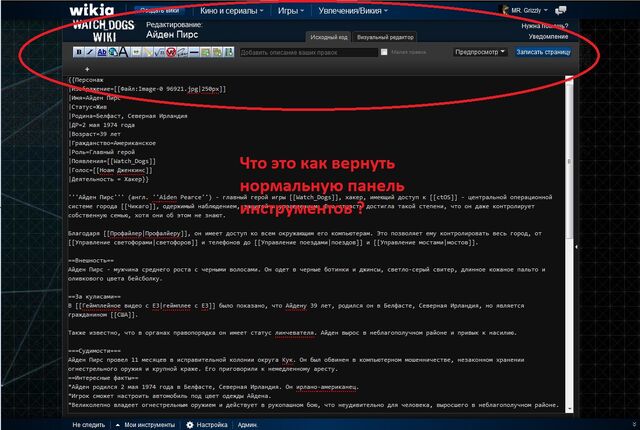640x430 pixels.
Task: Click the edit summary input field
Action: (309, 52)
